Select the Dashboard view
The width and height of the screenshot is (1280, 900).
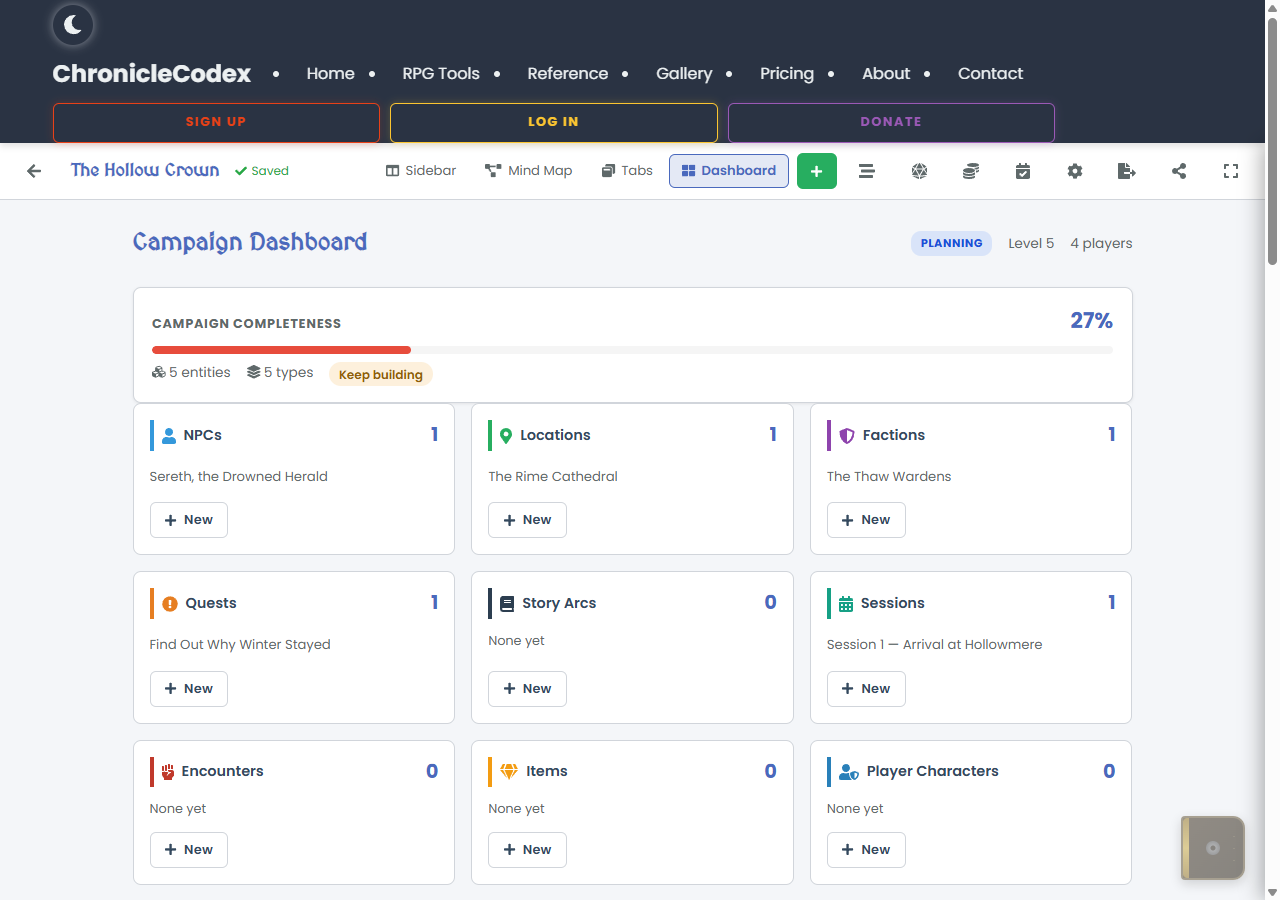coord(729,171)
